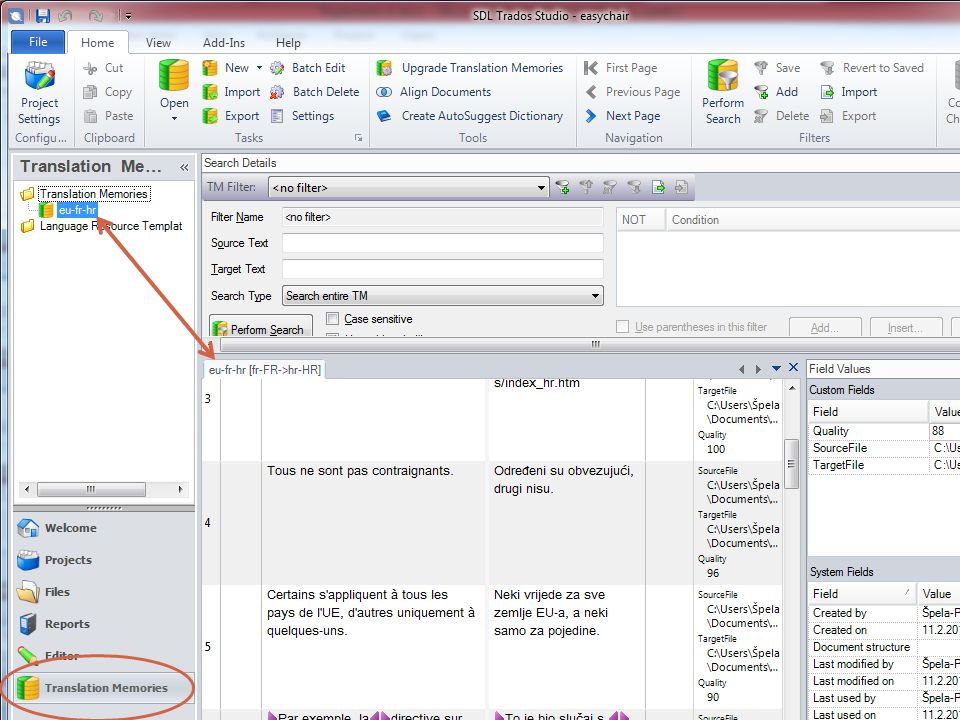
Task: Import a filter in Filters group
Action: click(x=849, y=92)
